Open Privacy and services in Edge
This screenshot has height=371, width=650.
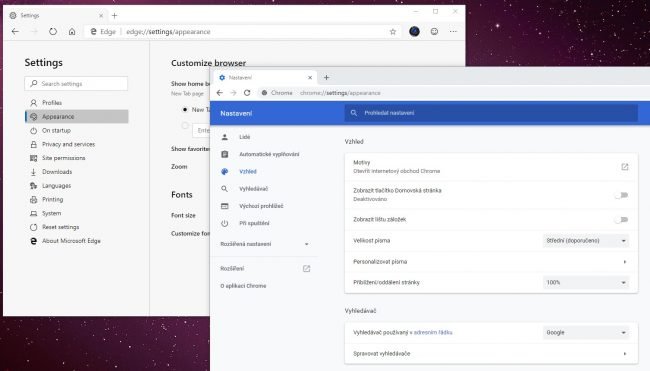[x=77, y=144]
